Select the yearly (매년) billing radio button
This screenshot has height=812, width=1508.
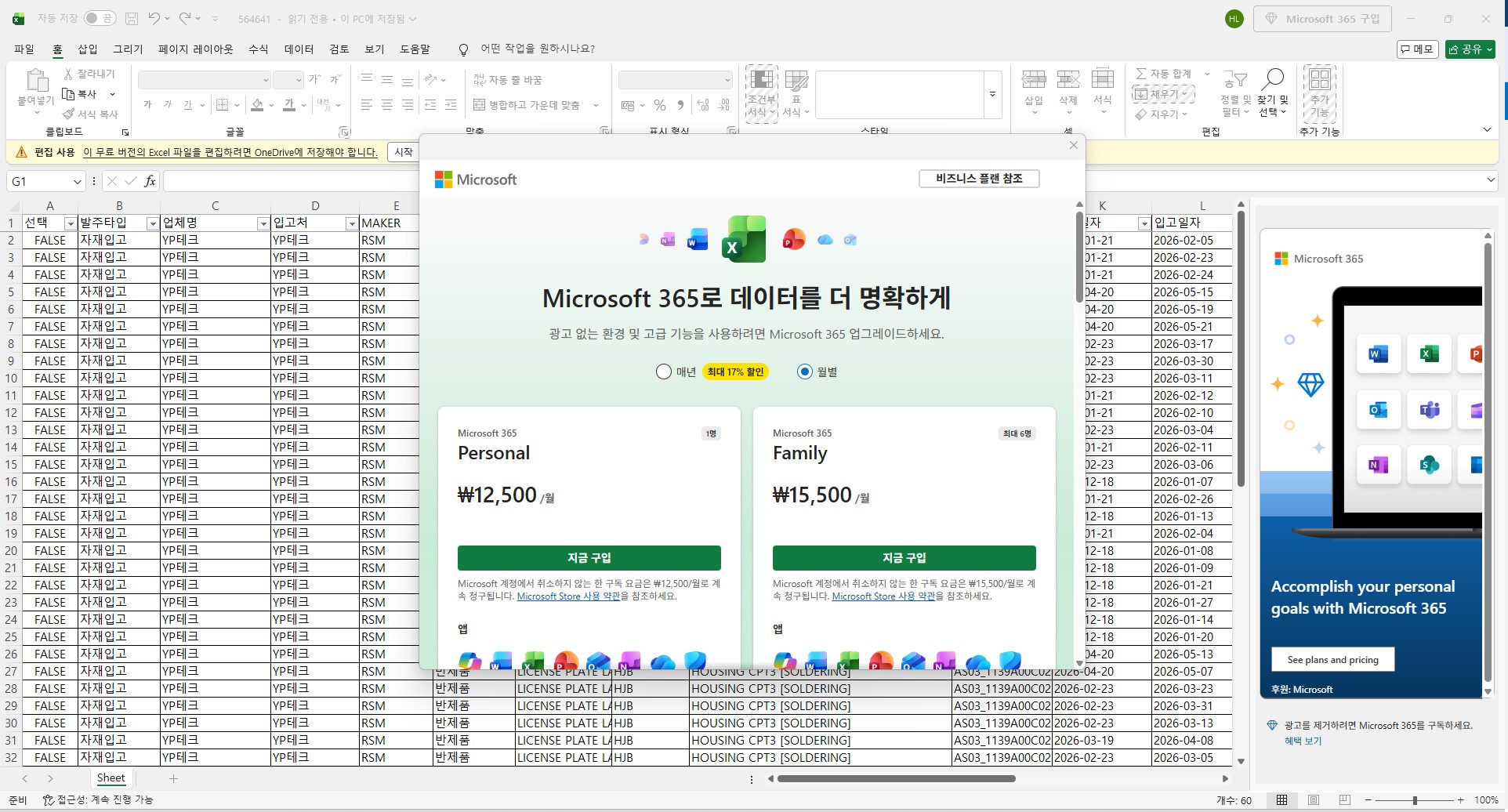tap(664, 372)
